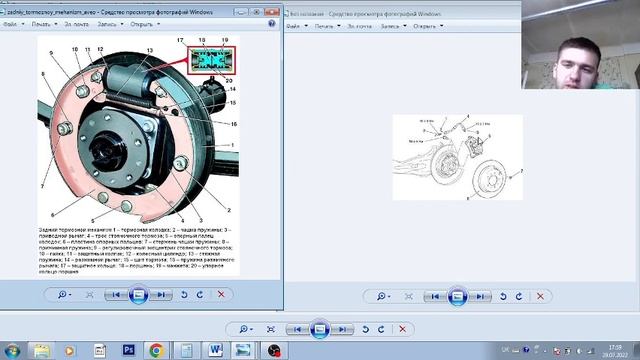The image size is (640, 360).
Task: Expand the Запись dropdown arrow in the right viewer
Action: (x=405, y=26)
